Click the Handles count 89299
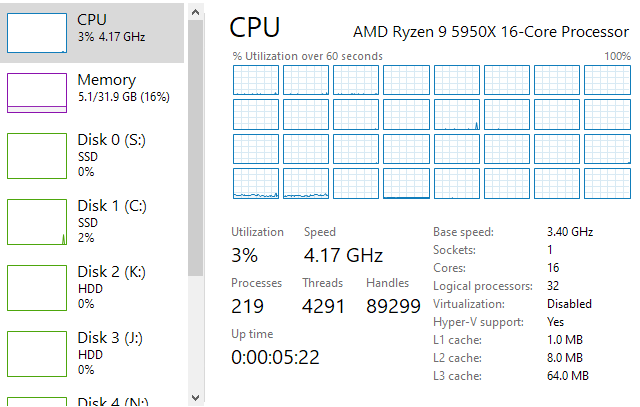Viewport: 640px width, 407px height. [393, 306]
